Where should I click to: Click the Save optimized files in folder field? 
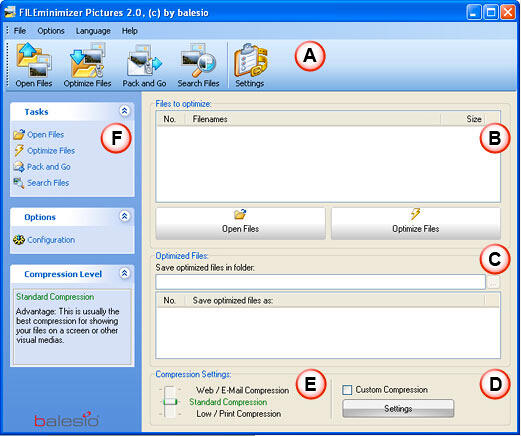coord(320,282)
